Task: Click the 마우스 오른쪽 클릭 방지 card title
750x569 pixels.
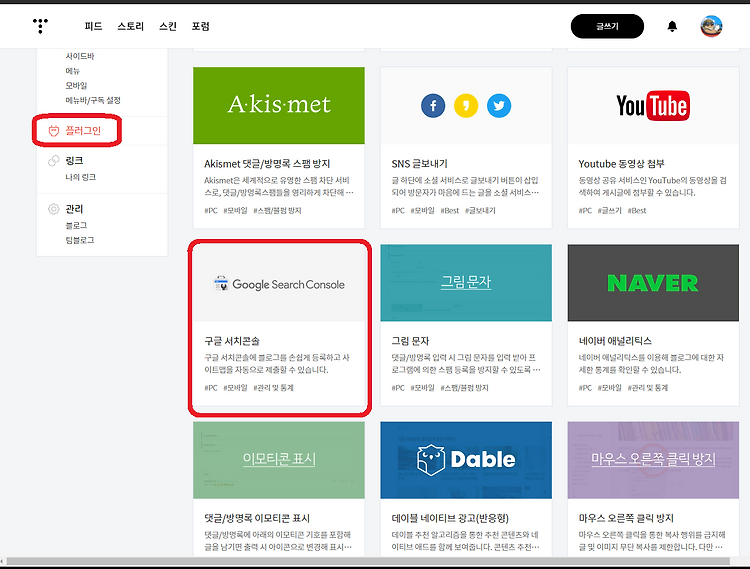Action: (626, 518)
